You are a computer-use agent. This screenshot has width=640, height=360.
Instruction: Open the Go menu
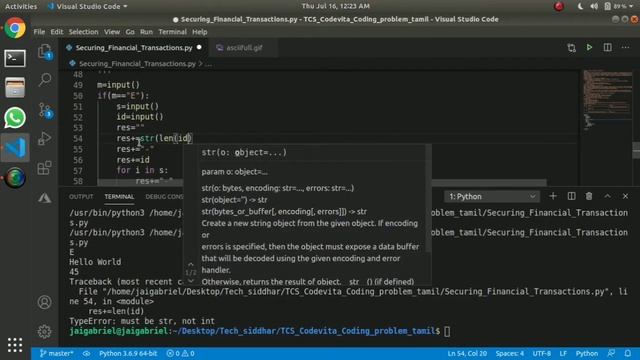tap(130, 32)
